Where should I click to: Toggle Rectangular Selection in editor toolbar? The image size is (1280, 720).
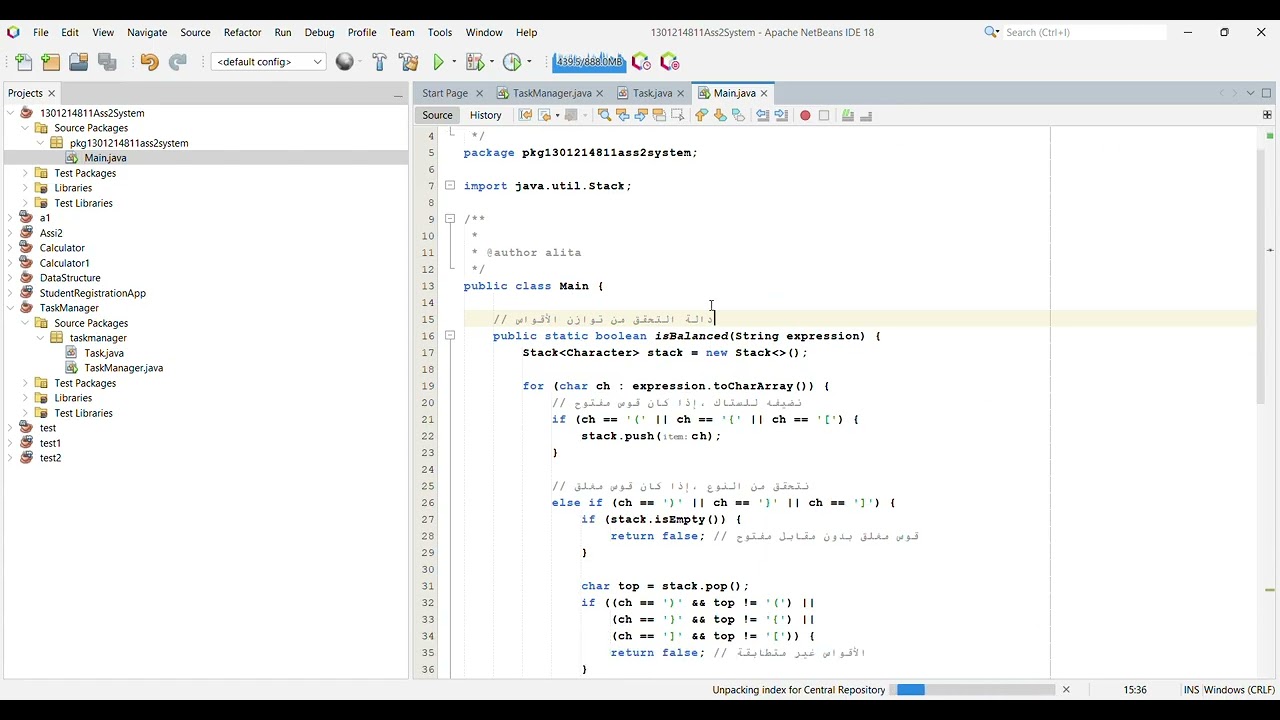tap(677, 115)
